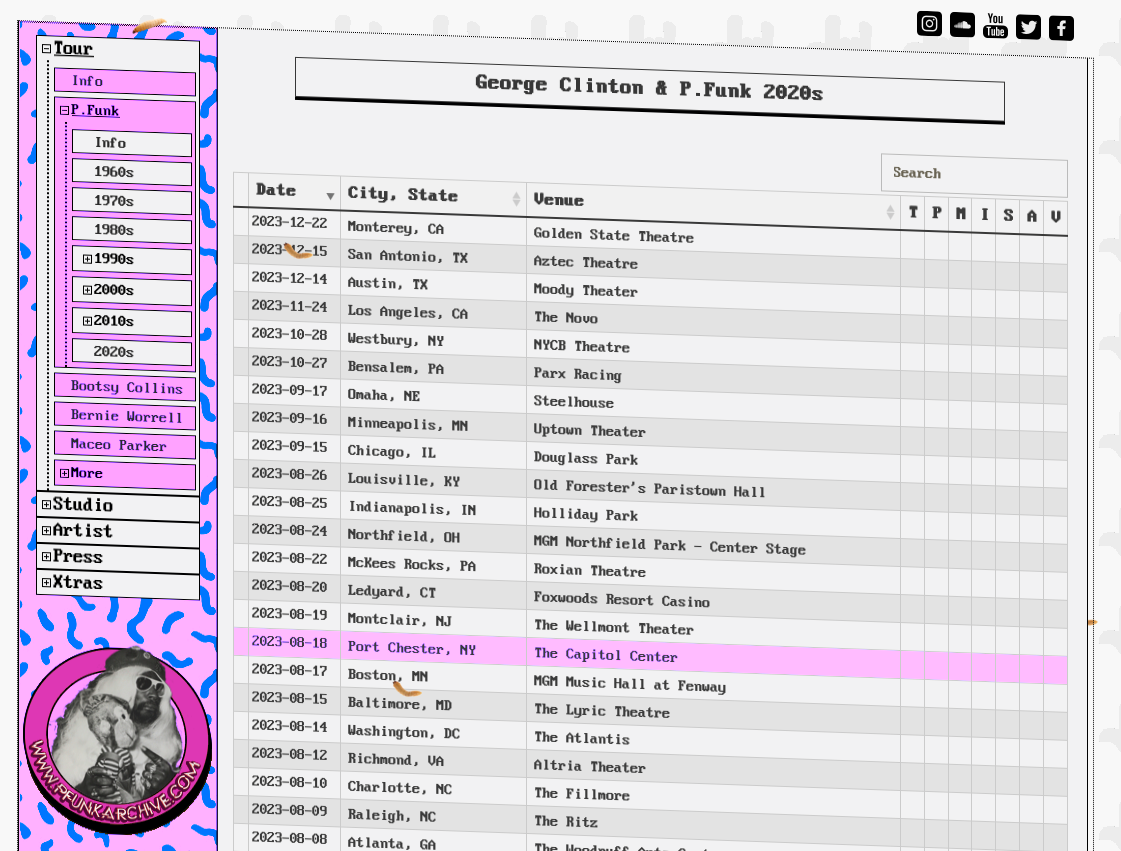Click the Search input field
Image resolution: width=1121 pixels, height=851 pixels.
[x=974, y=174]
